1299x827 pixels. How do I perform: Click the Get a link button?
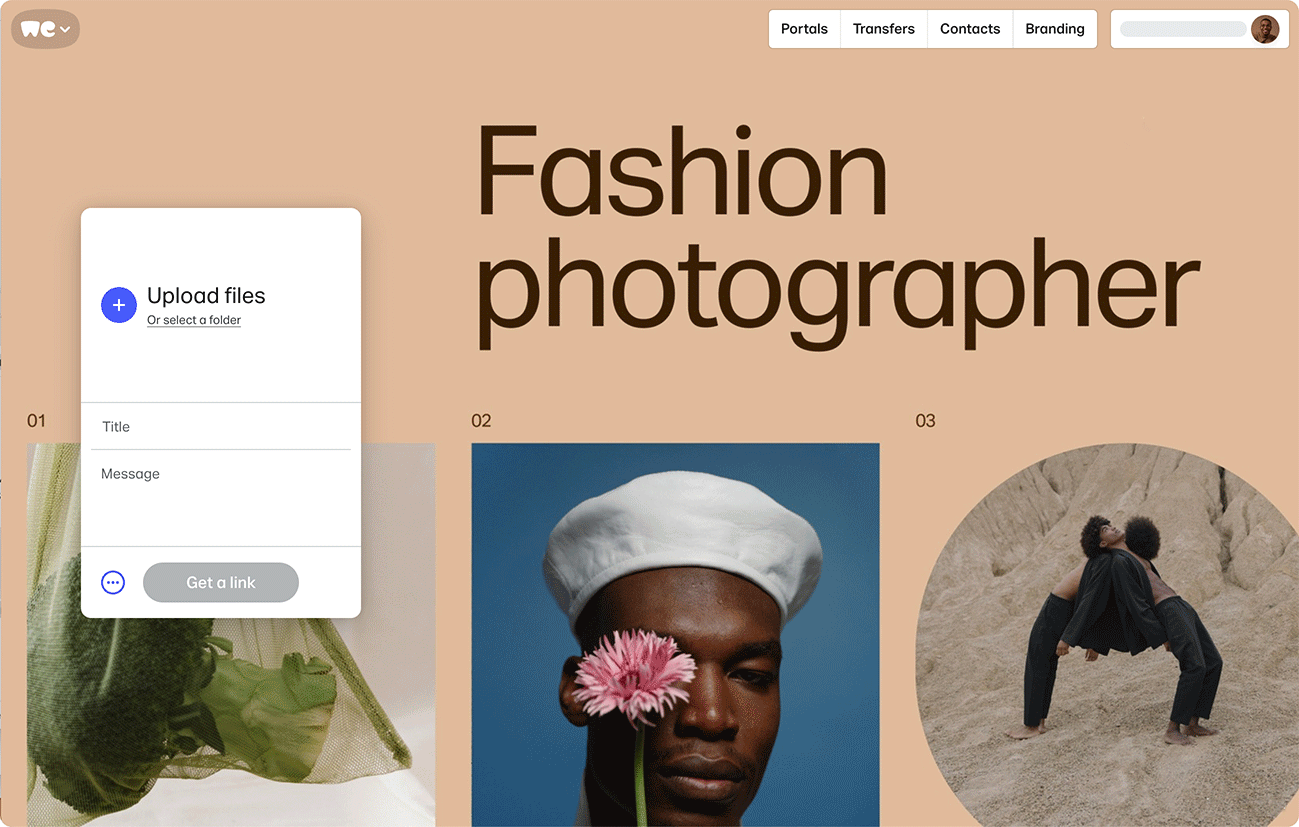tap(220, 581)
